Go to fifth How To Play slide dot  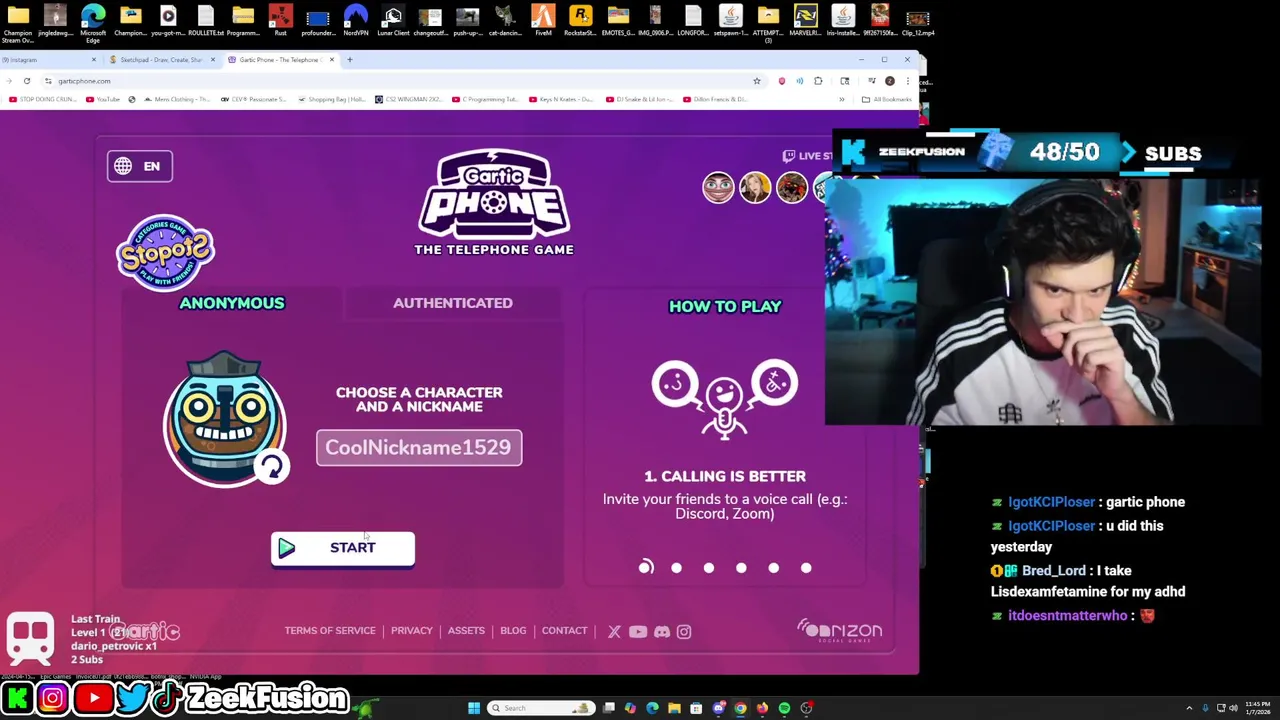773,568
